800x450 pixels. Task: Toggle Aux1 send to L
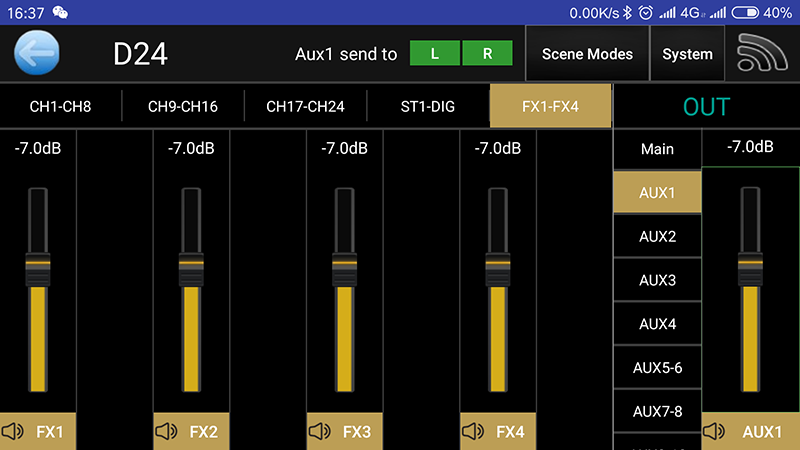pos(434,54)
